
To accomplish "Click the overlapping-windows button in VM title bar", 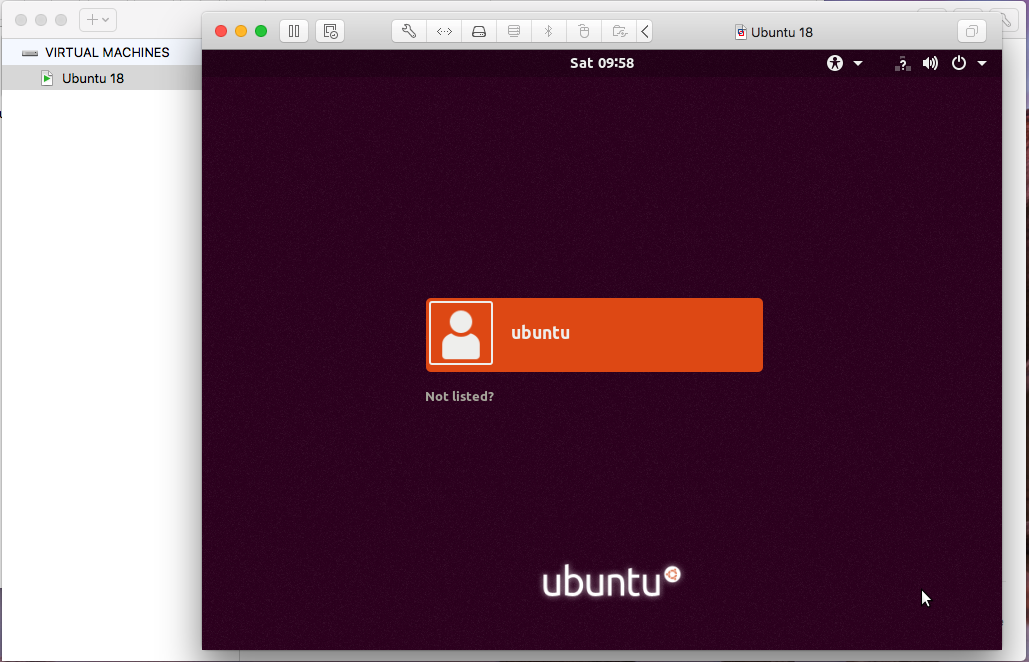I will coord(972,31).
